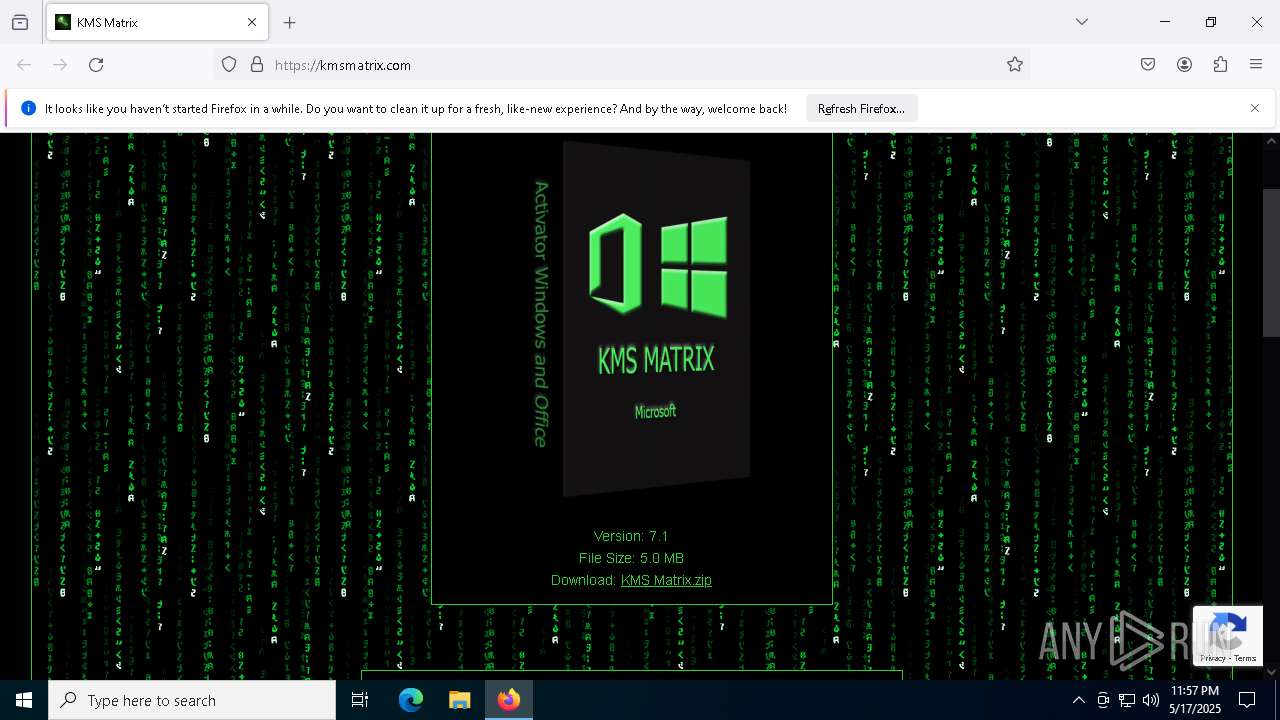Viewport: 1280px width, 720px height.
Task: Open the volume speaker tray icon
Action: click(1151, 700)
